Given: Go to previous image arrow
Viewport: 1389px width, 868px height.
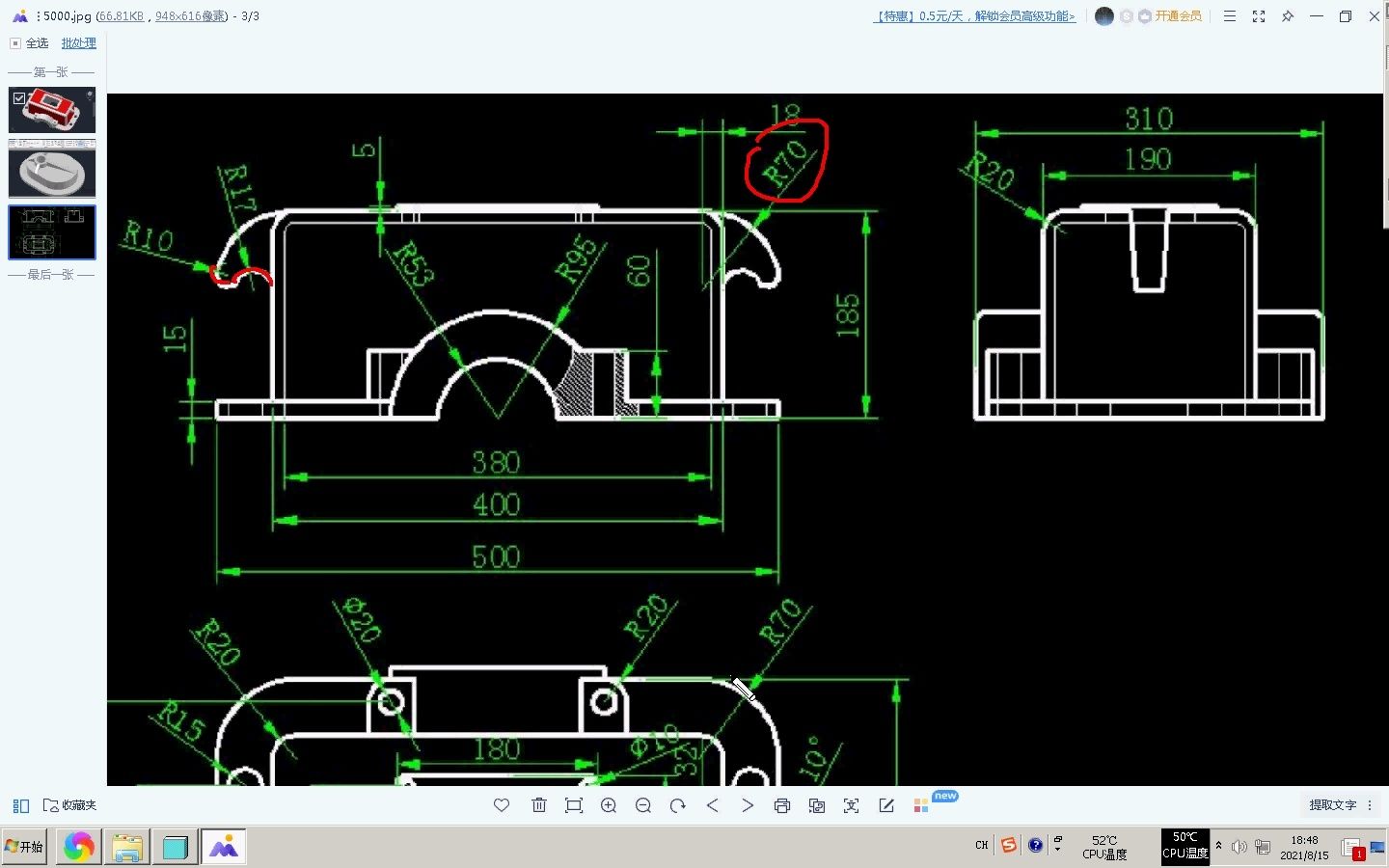Looking at the screenshot, I should tap(713, 805).
